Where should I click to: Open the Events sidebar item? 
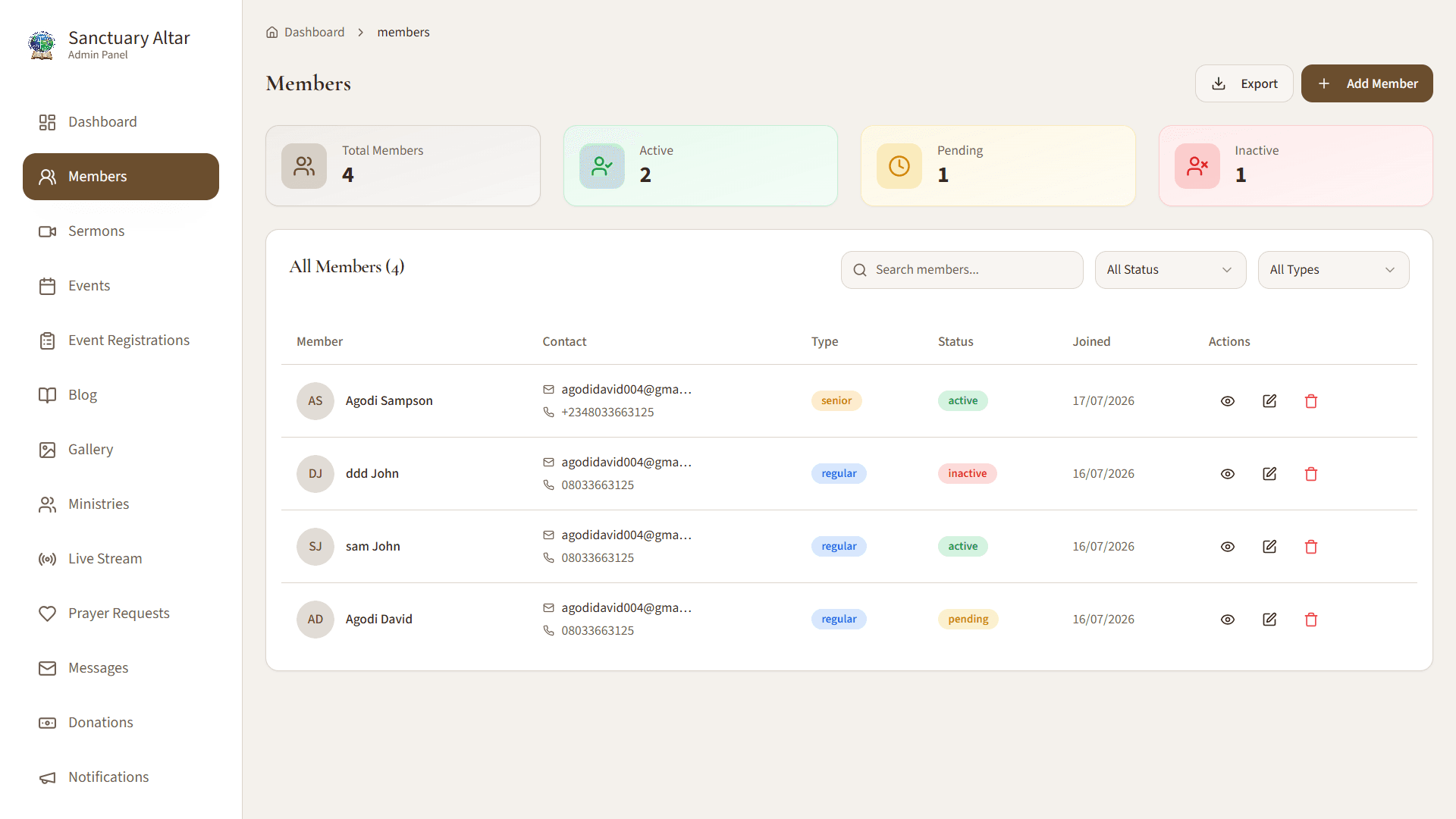click(121, 286)
